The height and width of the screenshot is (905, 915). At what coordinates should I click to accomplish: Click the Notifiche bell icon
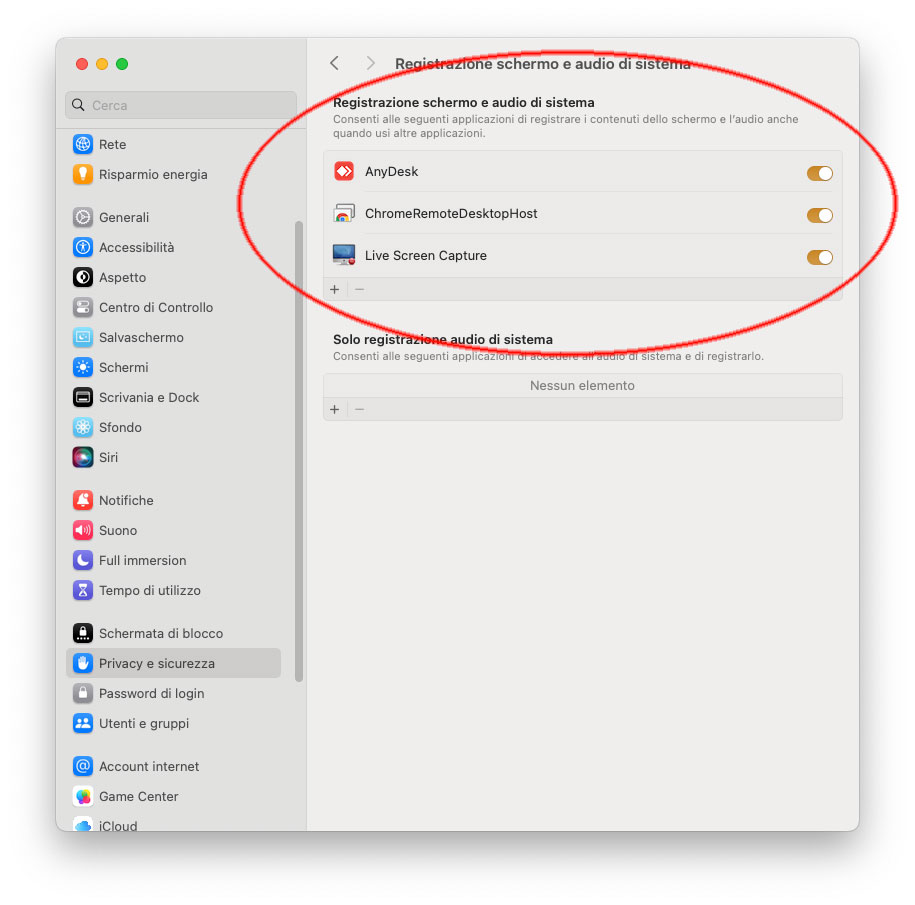coord(83,501)
